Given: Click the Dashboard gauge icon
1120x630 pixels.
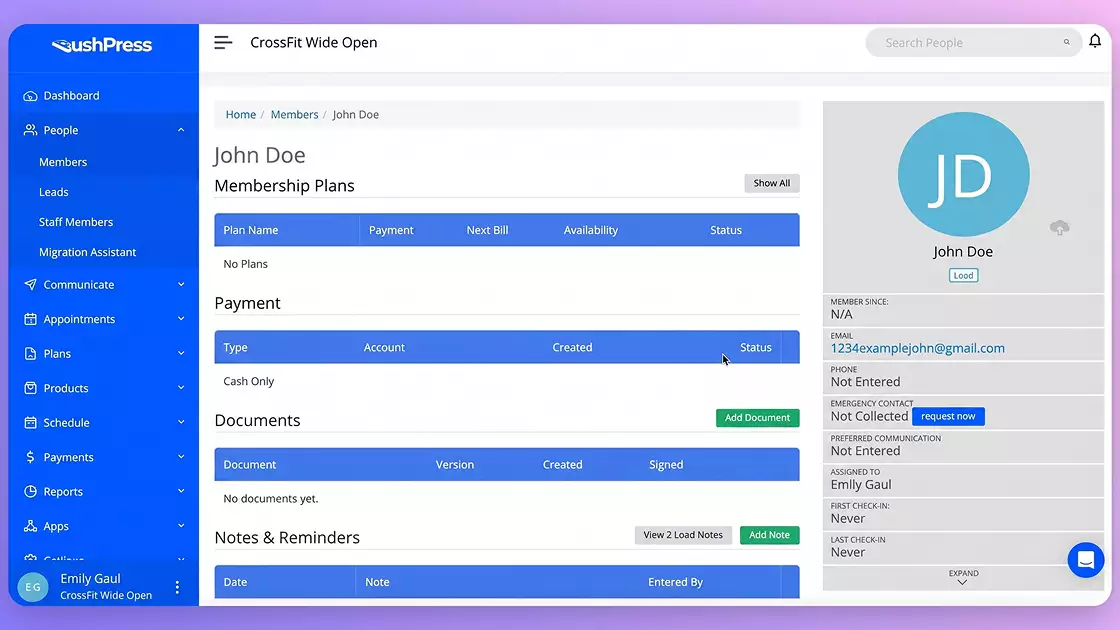Looking at the screenshot, I should coord(30,96).
